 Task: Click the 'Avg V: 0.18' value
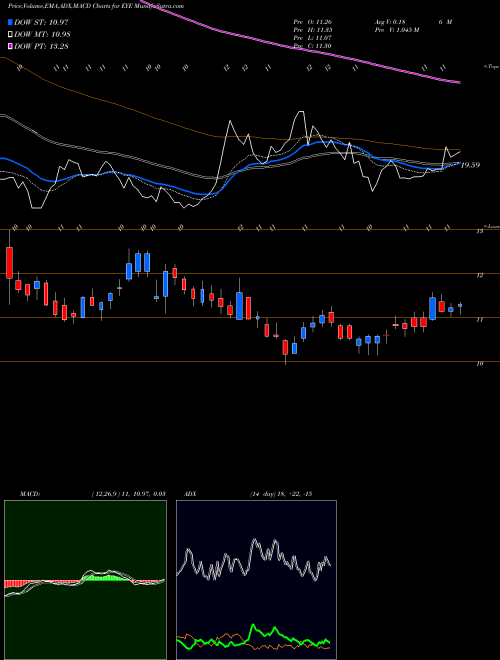coord(389,22)
